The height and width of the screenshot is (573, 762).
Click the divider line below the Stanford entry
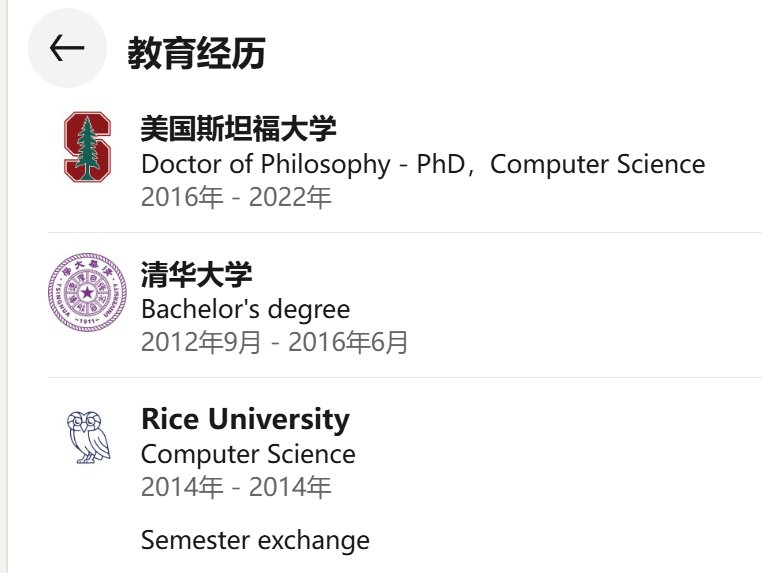click(400, 232)
